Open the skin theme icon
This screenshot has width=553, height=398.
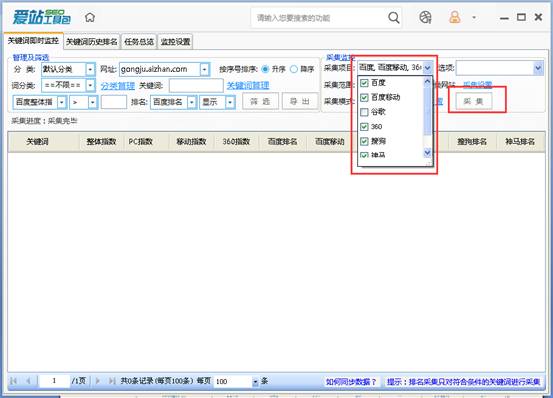point(425,17)
